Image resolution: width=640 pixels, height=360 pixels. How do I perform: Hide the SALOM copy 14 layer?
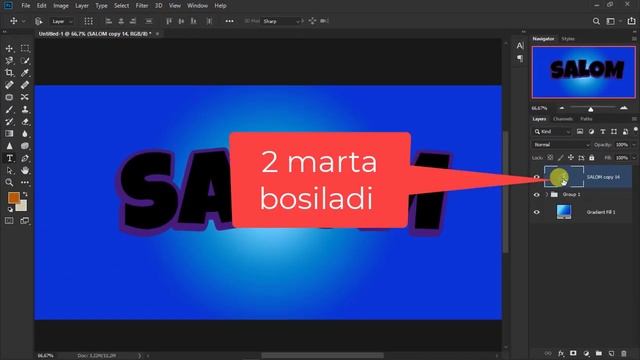[x=536, y=177]
